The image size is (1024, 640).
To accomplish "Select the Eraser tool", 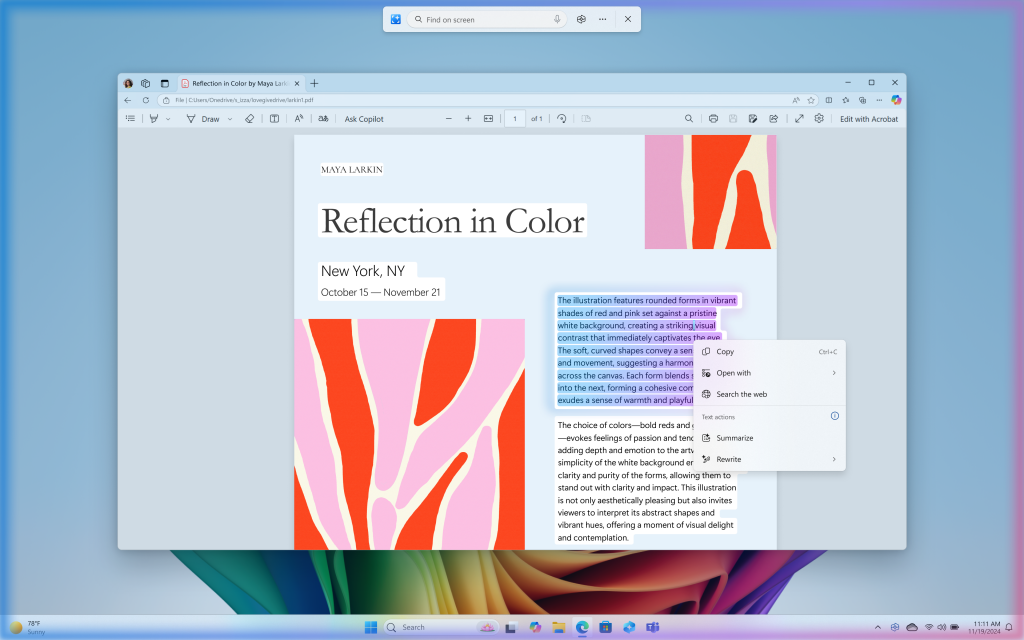I will [x=249, y=118].
